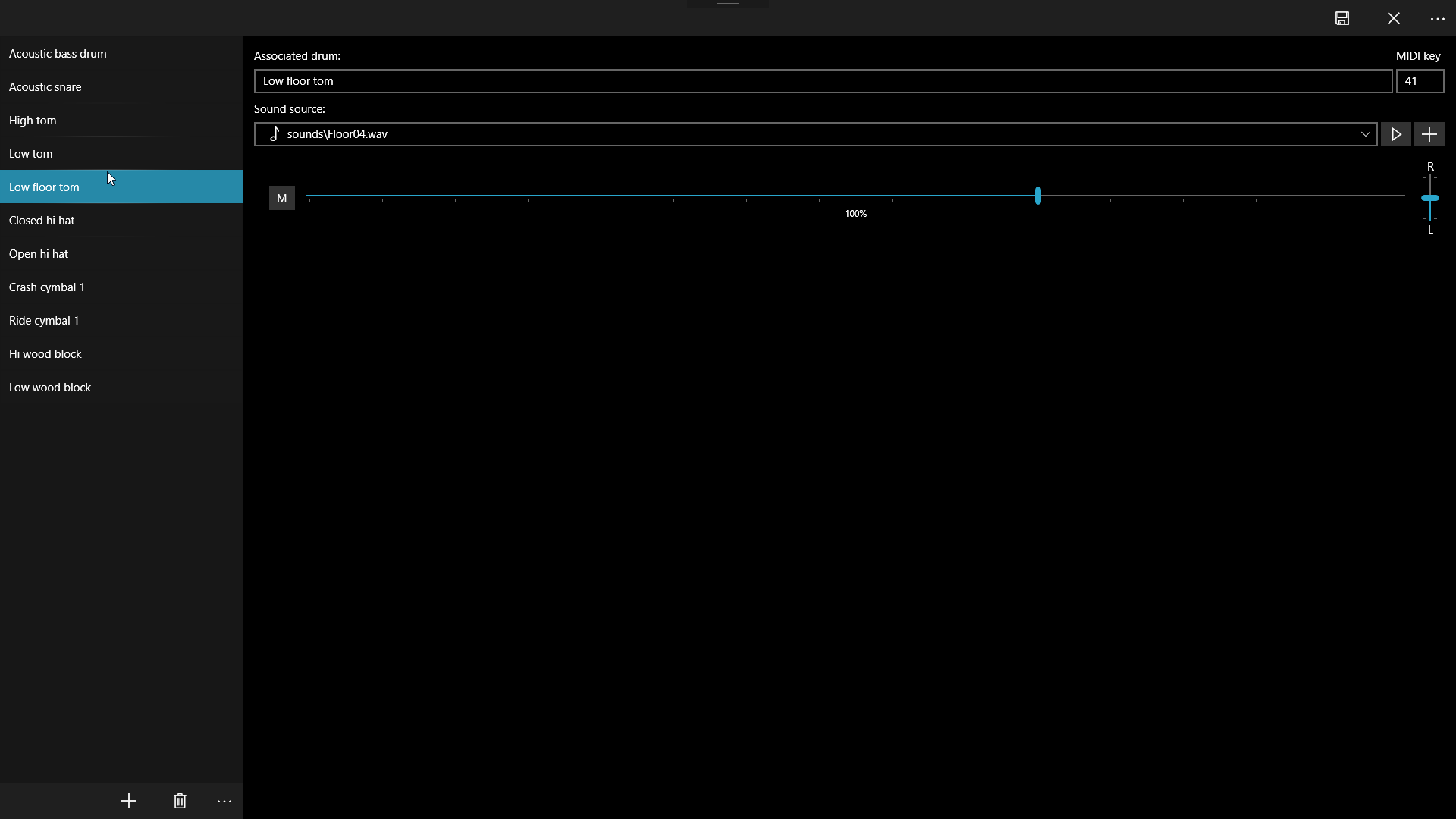
Task: Click the Associated drum text field
Action: tap(823, 81)
